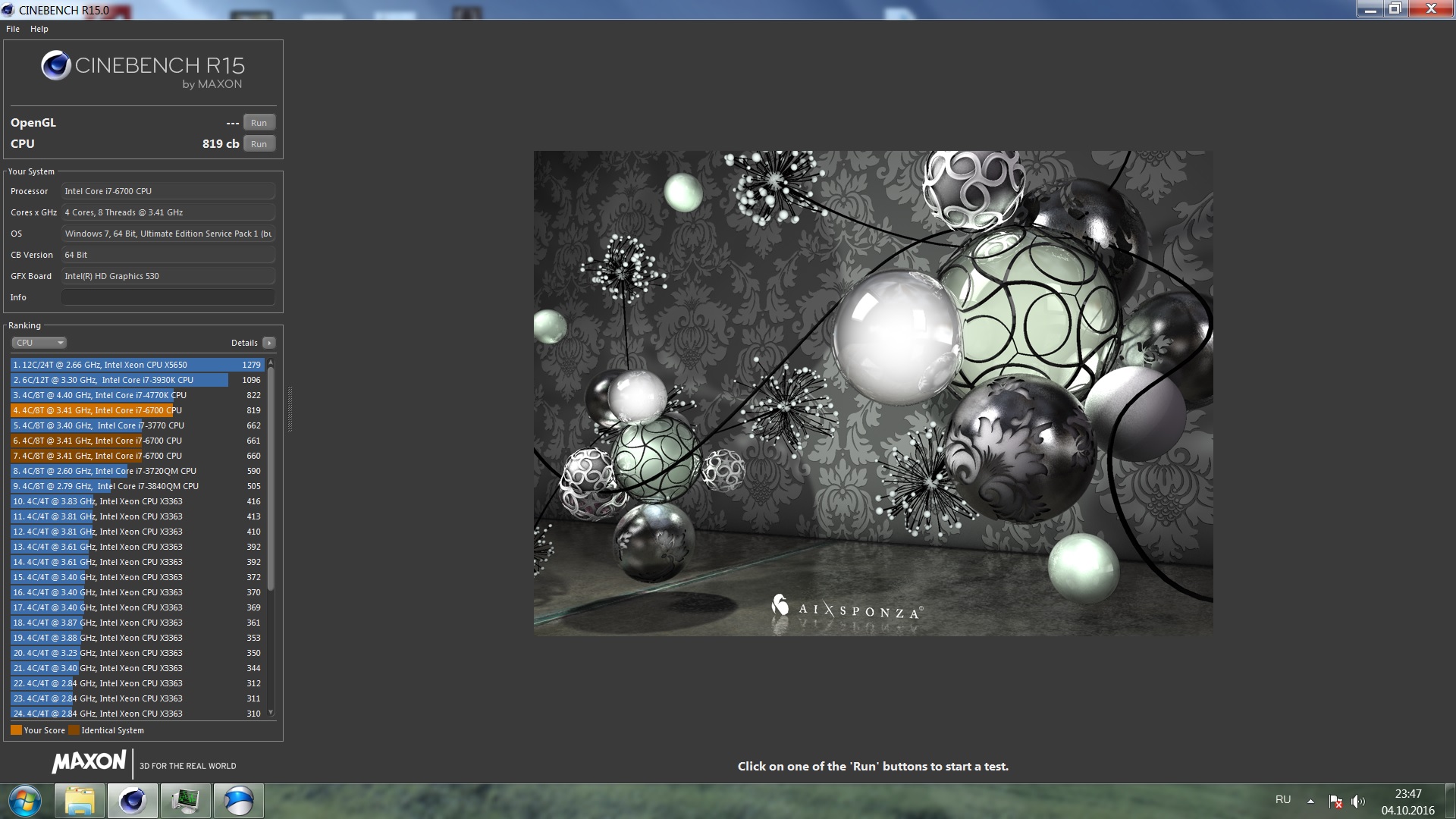Image resolution: width=1456 pixels, height=819 pixels.
Task: Run the CPU benchmark test
Action: [259, 144]
